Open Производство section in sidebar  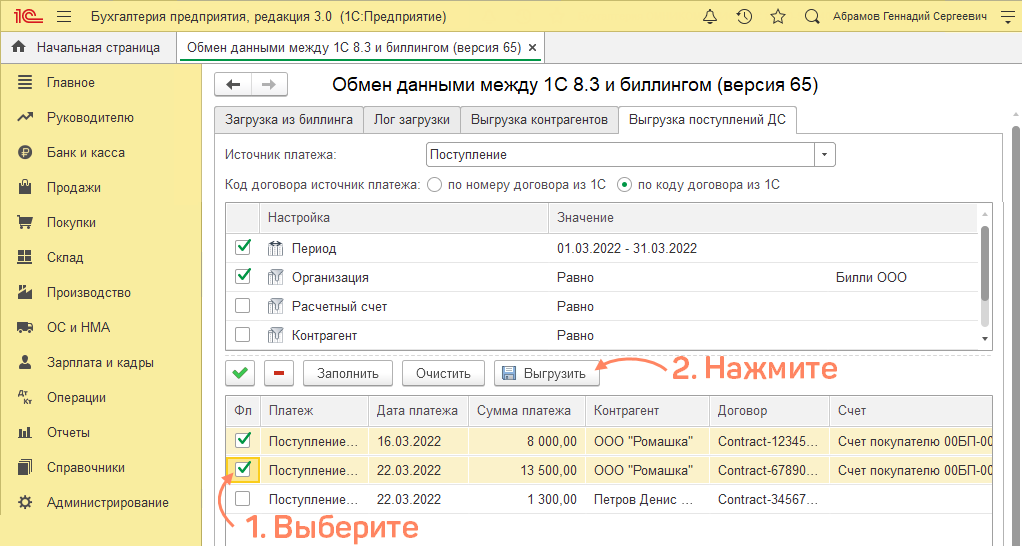[x=89, y=293]
